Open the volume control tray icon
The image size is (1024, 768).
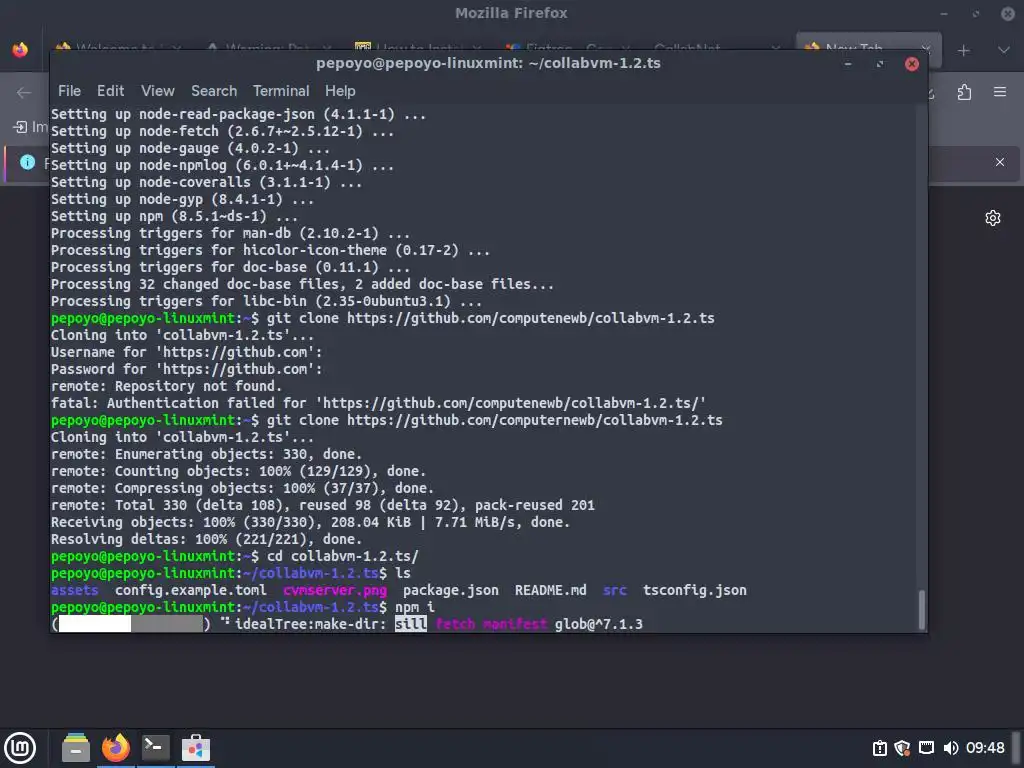coord(951,748)
